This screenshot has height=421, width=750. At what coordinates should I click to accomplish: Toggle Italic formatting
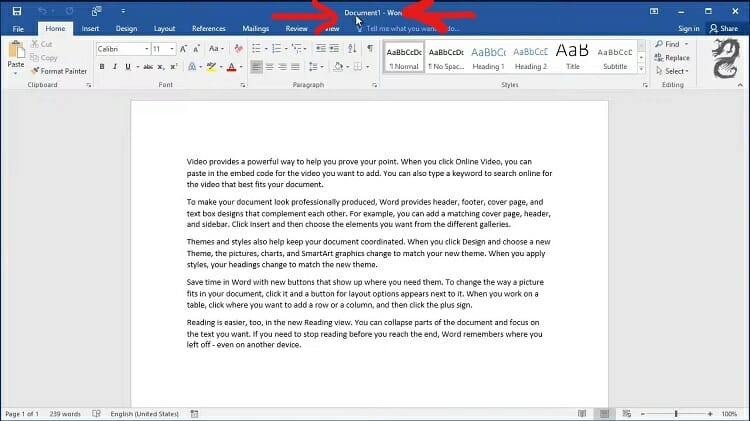115,67
